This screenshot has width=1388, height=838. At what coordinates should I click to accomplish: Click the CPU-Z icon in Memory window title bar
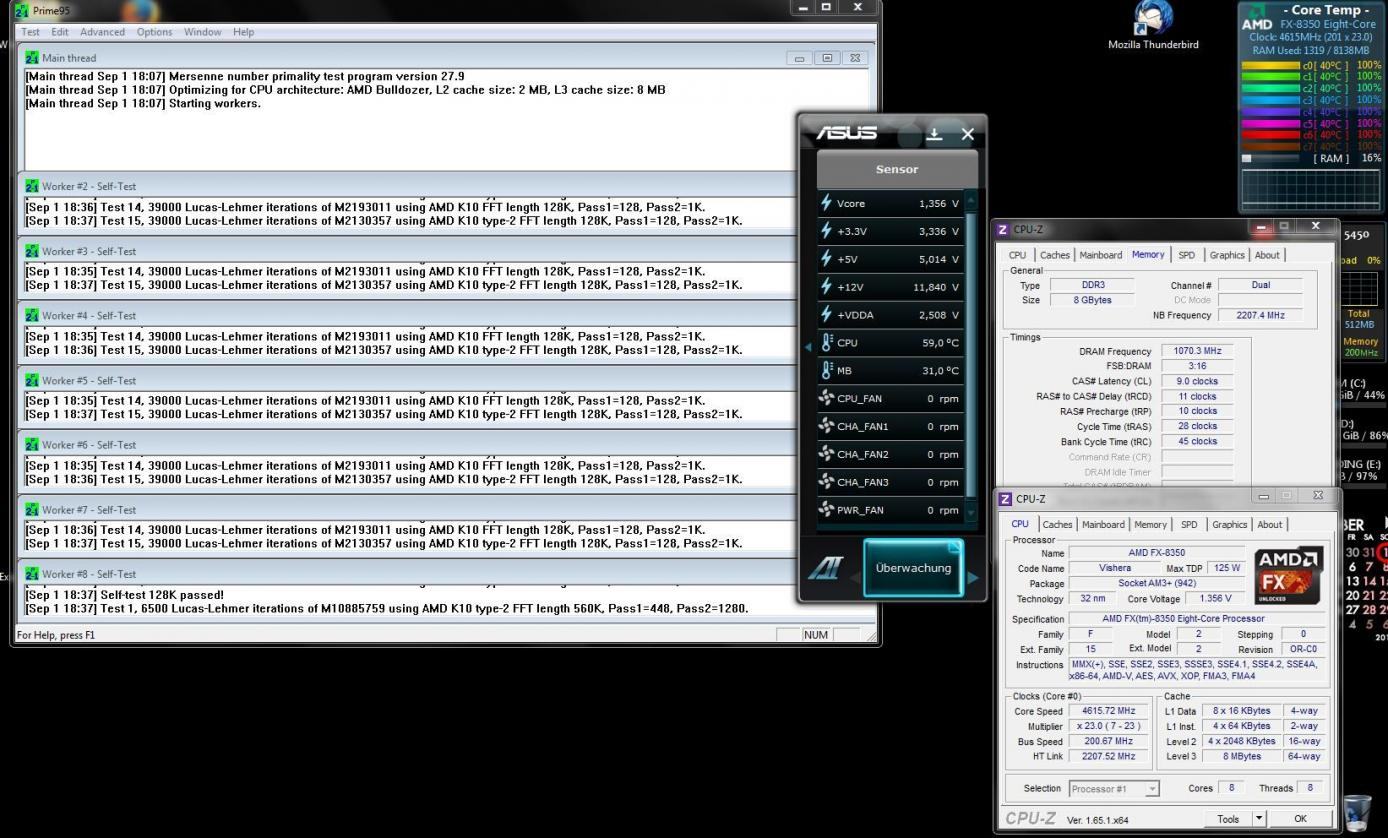click(x=1003, y=230)
